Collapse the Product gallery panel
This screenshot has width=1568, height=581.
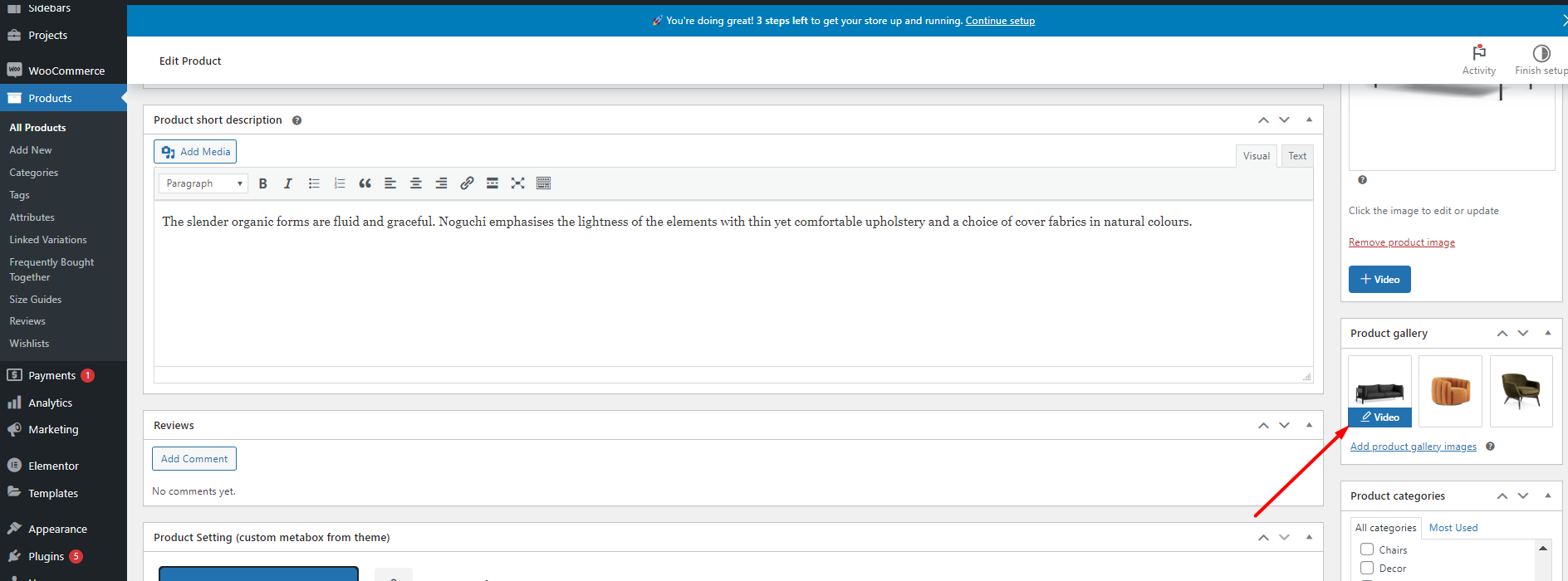[x=1547, y=333]
